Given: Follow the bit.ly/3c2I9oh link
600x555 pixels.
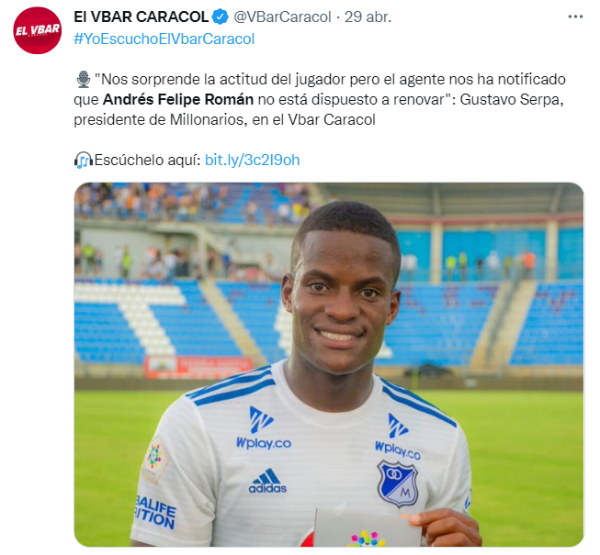Looking at the screenshot, I should [x=252, y=160].
